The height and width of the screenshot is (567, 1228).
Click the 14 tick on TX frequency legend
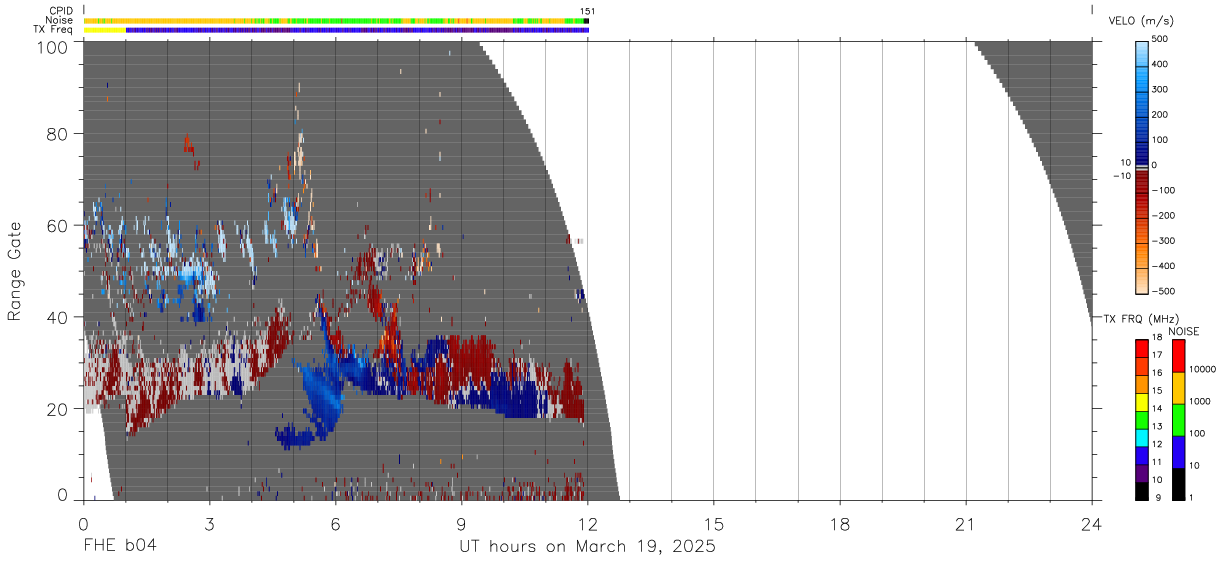(1156, 409)
